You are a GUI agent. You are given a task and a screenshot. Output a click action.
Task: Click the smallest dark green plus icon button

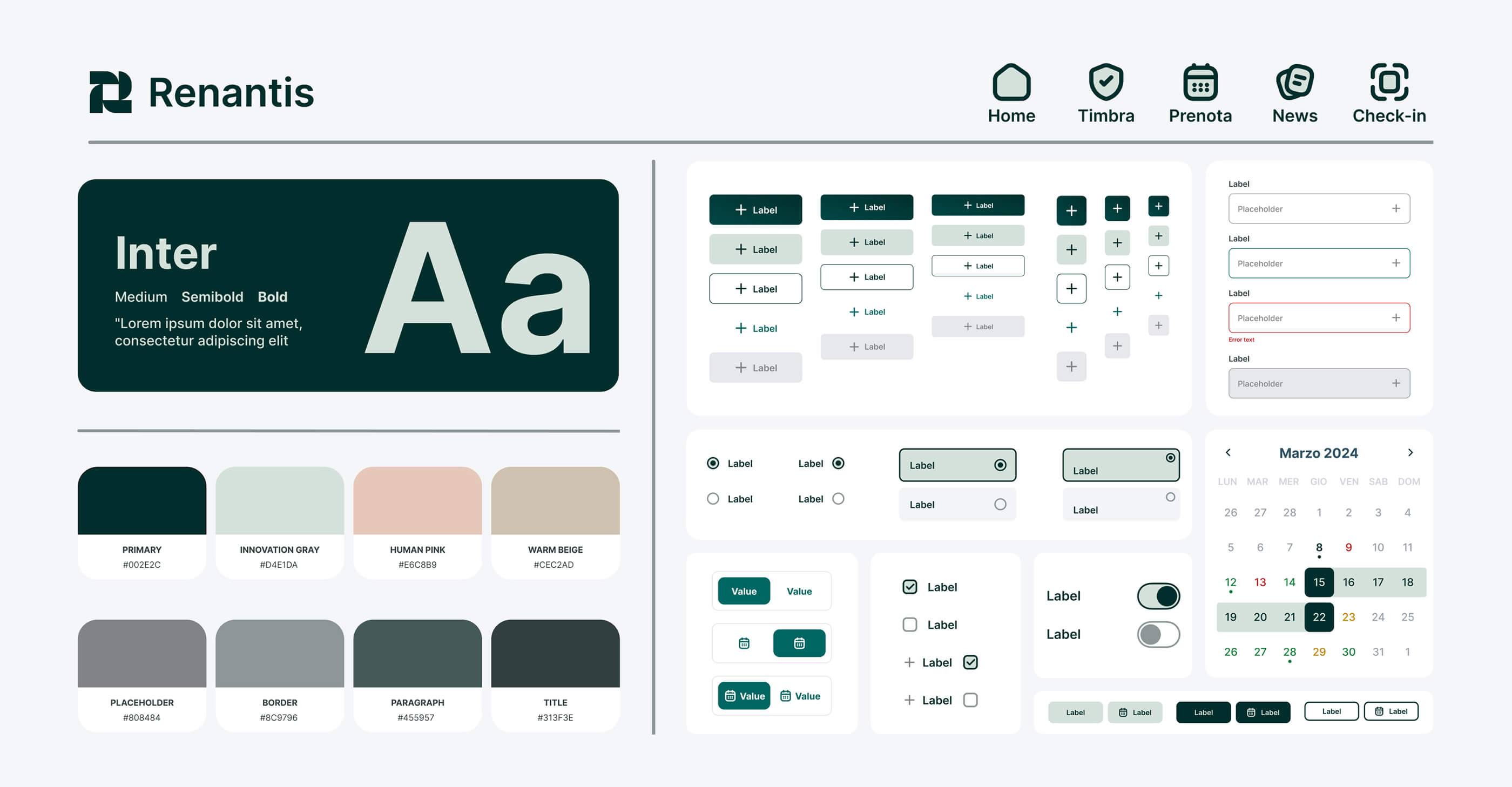pos(1158,206)
